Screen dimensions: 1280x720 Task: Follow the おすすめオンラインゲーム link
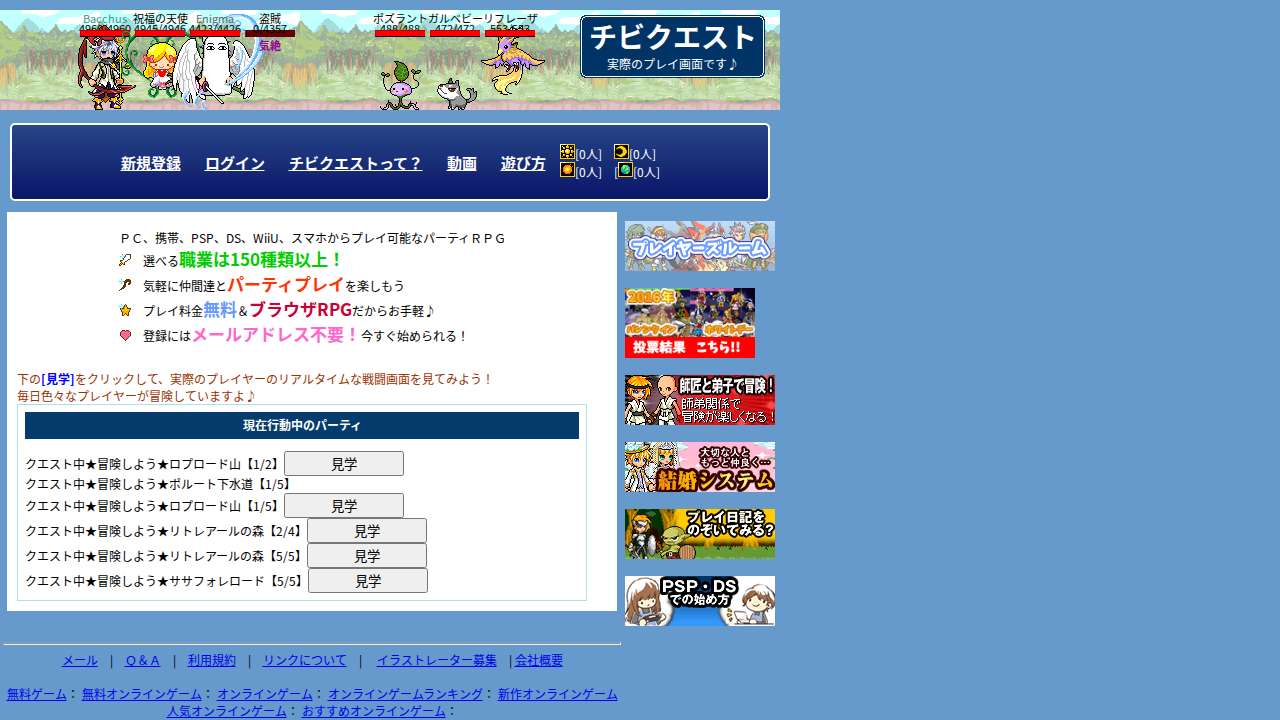pos(374,711)
